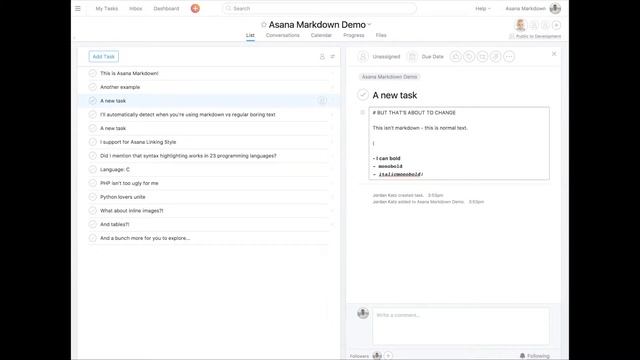640x360 pixels.
Task: Click the Following bell icon
Action: pyautogui.click(x=522, y=356)
